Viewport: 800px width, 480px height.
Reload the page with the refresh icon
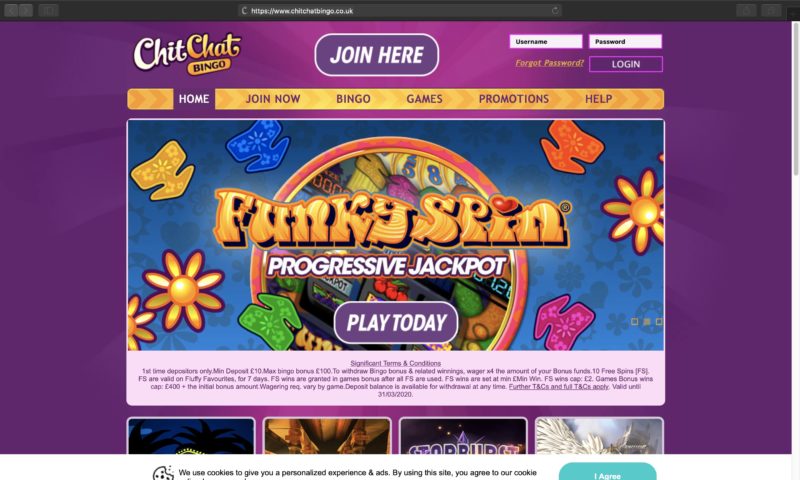point(555,10)
